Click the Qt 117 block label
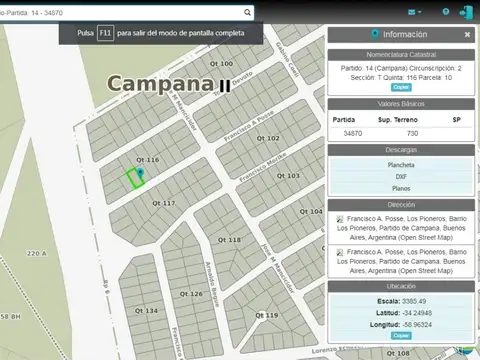The width and height of the screenshot is (480, 360). pos(164,203)
